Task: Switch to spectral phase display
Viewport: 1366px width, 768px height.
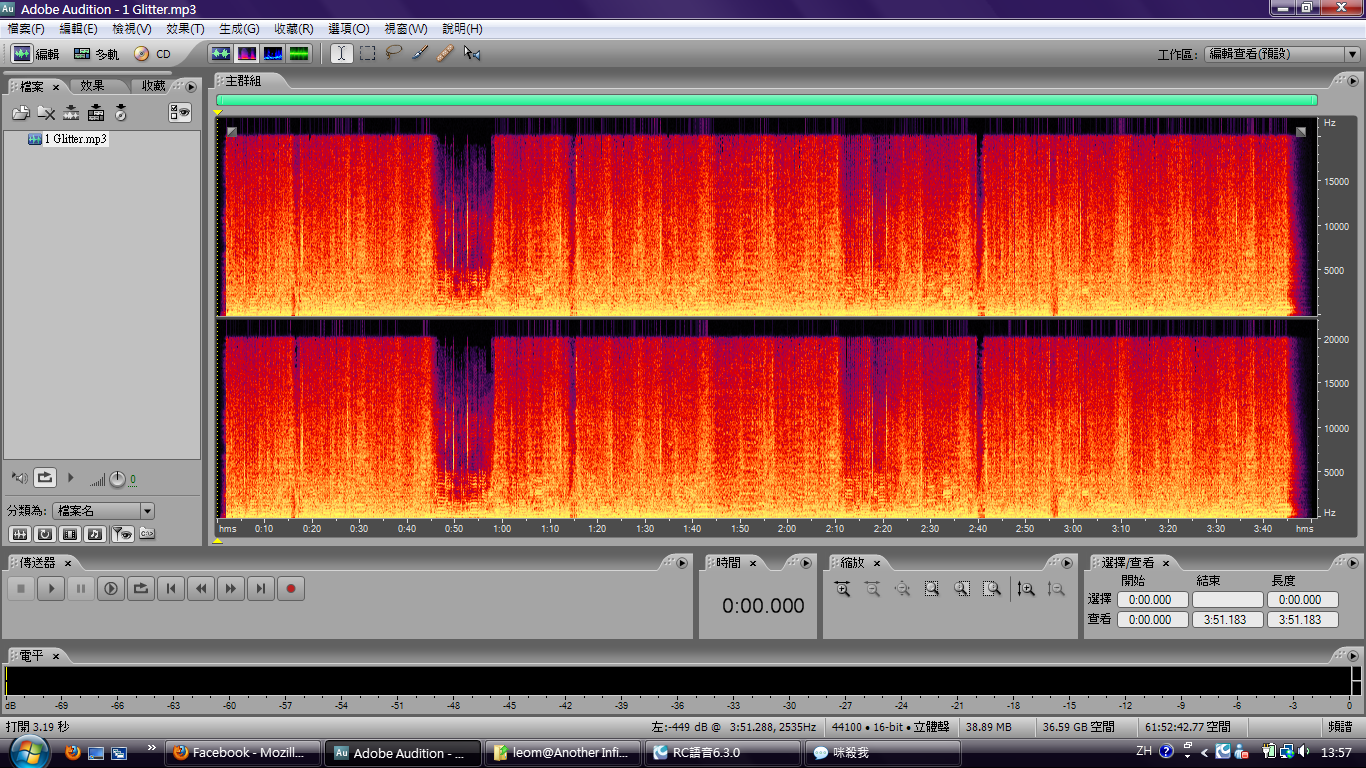Action: [x=298, y=53]
